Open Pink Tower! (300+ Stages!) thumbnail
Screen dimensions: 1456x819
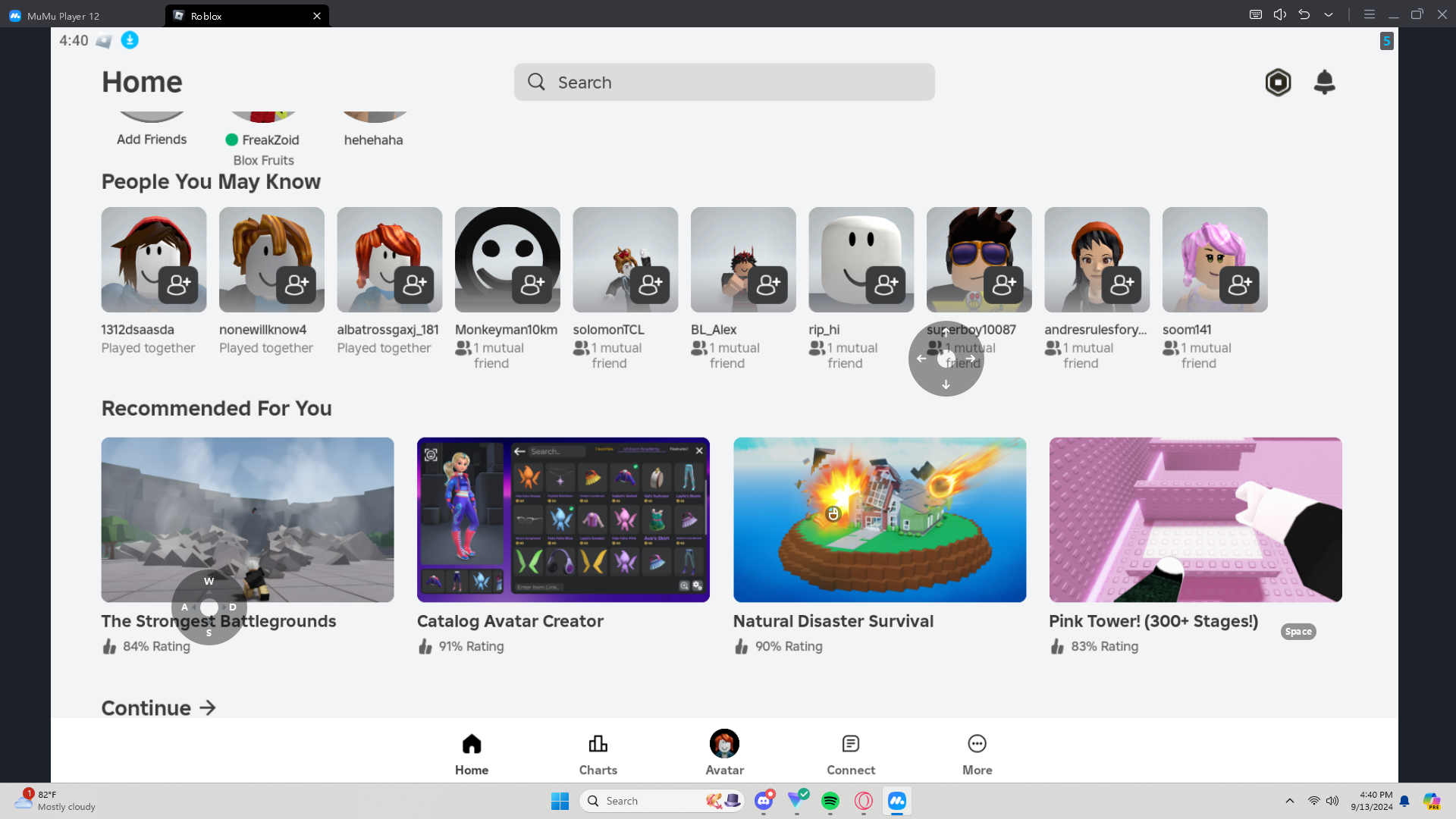click(1196, 519)
